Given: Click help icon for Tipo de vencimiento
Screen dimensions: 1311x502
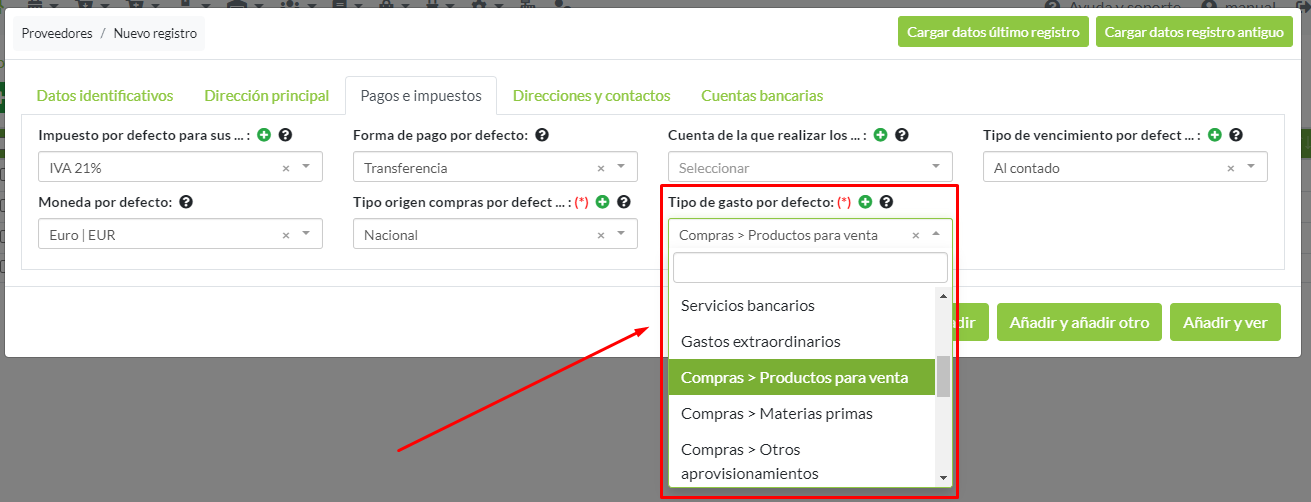Looking at the screenshot, I should click(x=1236, y=135).
